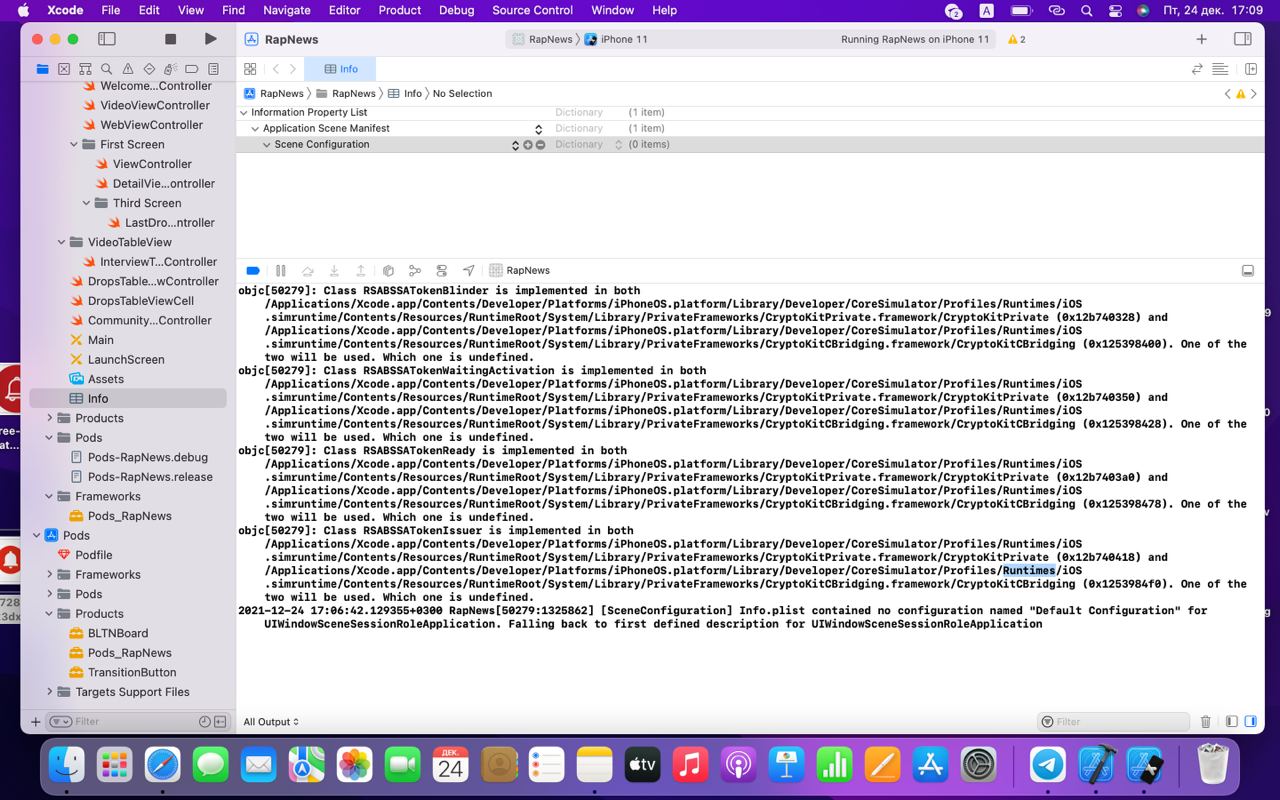This screenshot has width=1280, height=800.
Task: Open the Report navigator
Action: [x=213, y=69]
